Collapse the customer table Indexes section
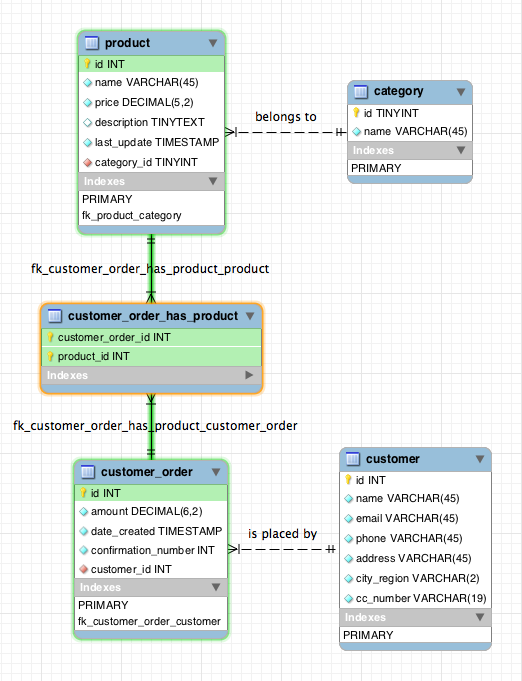 coord(480,617)
